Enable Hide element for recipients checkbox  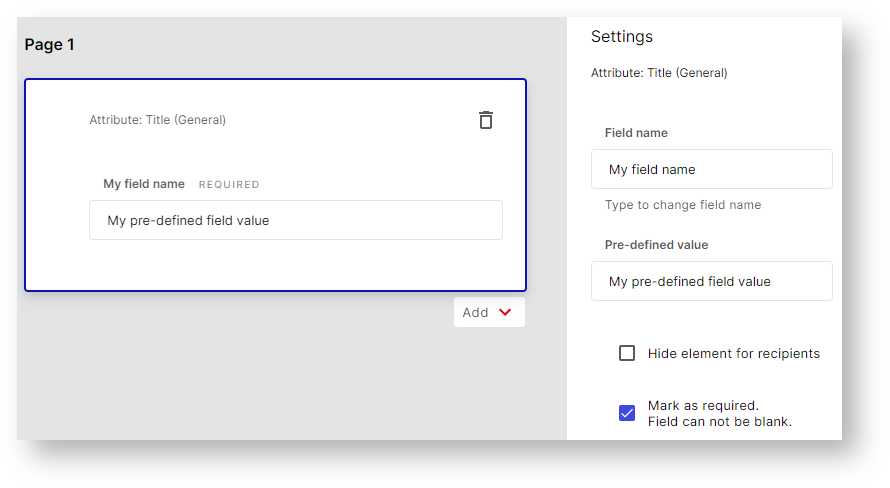(x=627, y=353)
